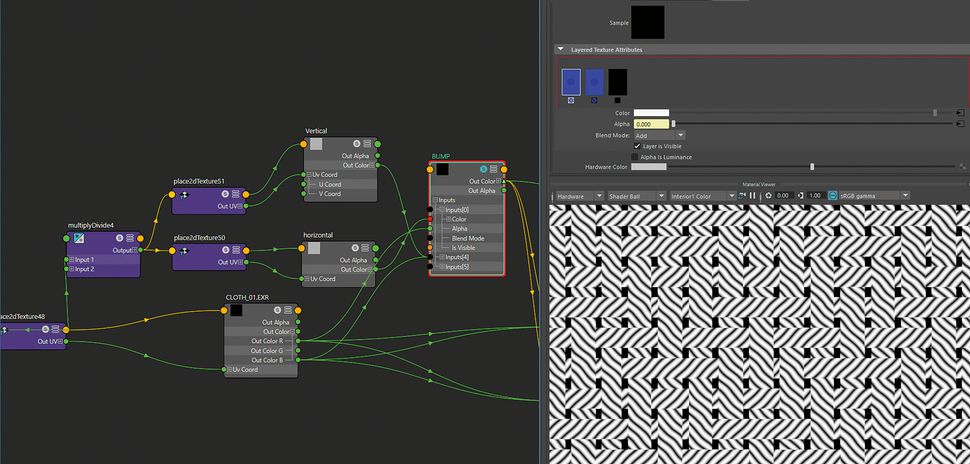970x464 pixels.
Task: Collapse the Layered Texture Attributes section
Action: [561, 49]
